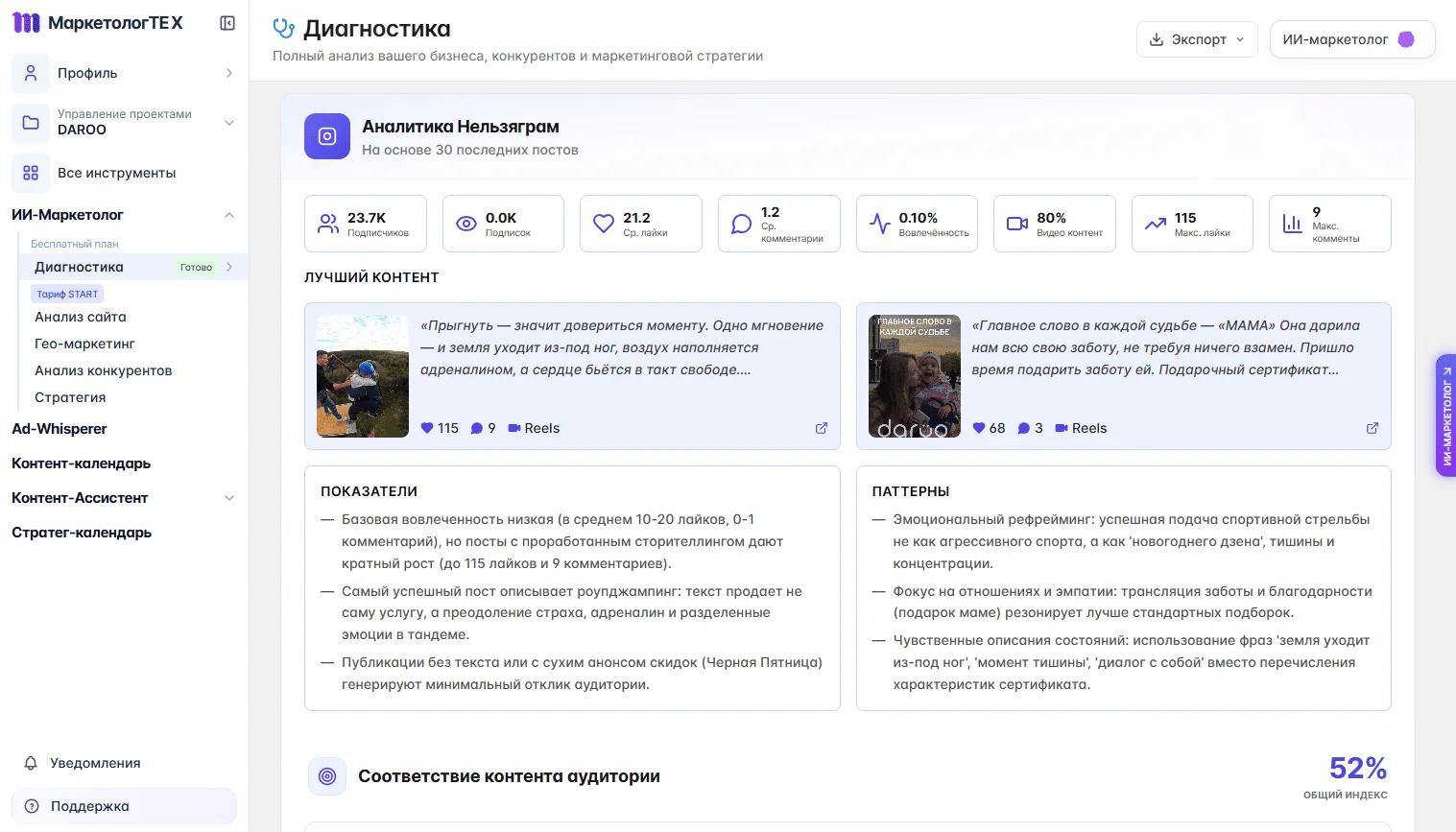Click the MAMA post thumbnail with daroo watermark
1456x832 pixels.
pos(914,376)
